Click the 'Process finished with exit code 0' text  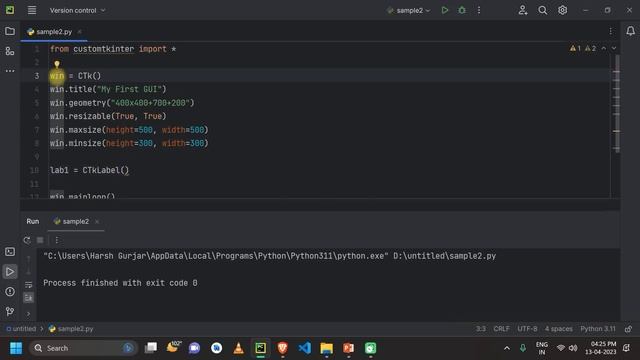point(120,283)
